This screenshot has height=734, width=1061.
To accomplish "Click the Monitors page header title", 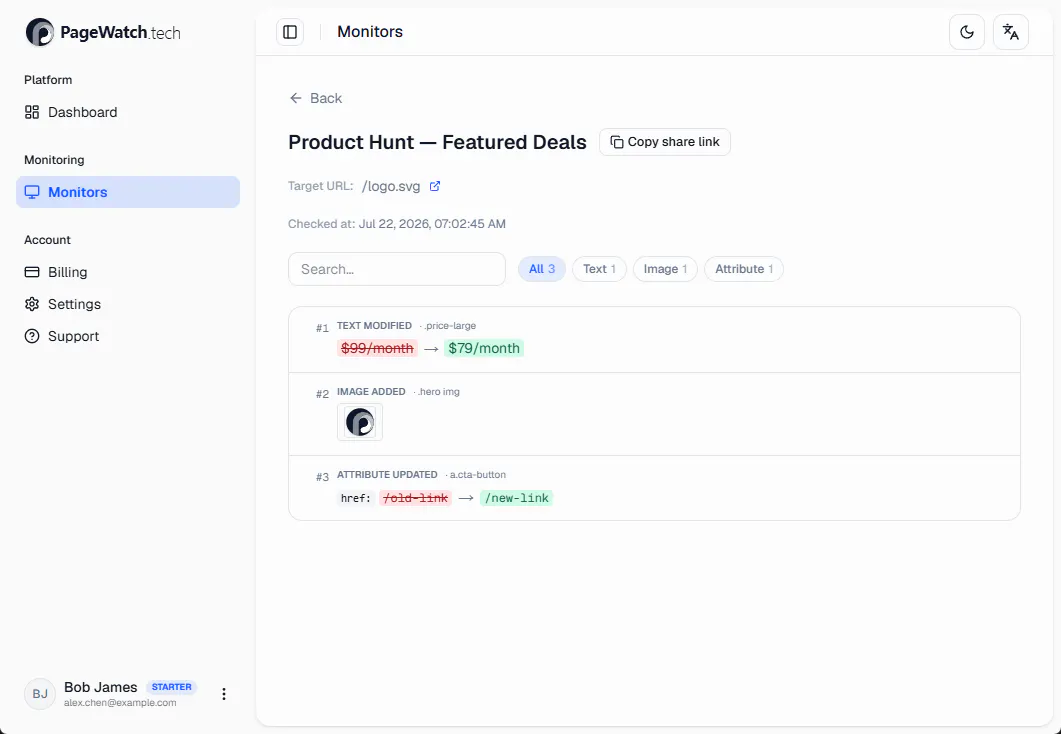I will [370, 32].
